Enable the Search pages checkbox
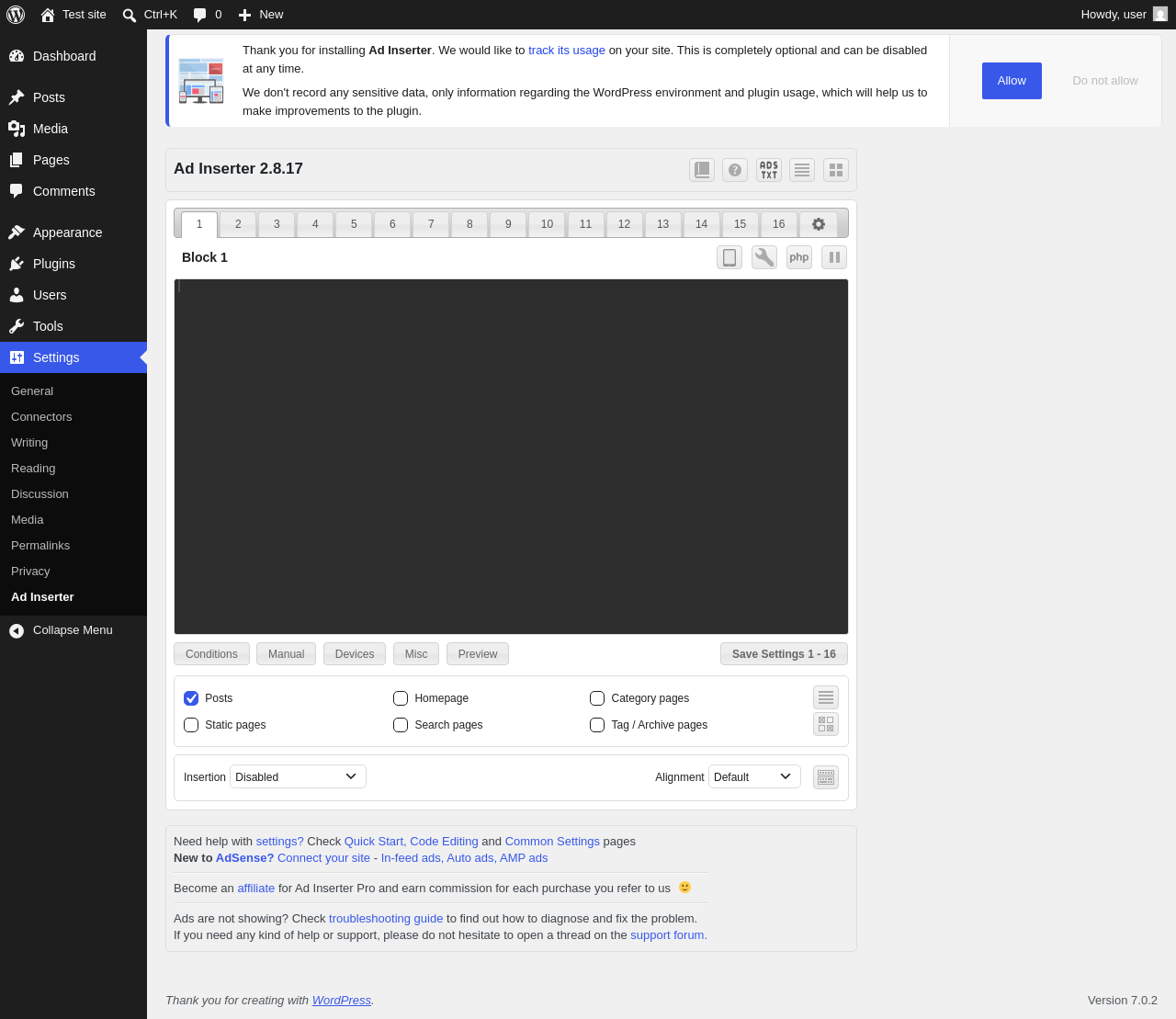Screen dimensions: 1176x1019 point(401,725)
